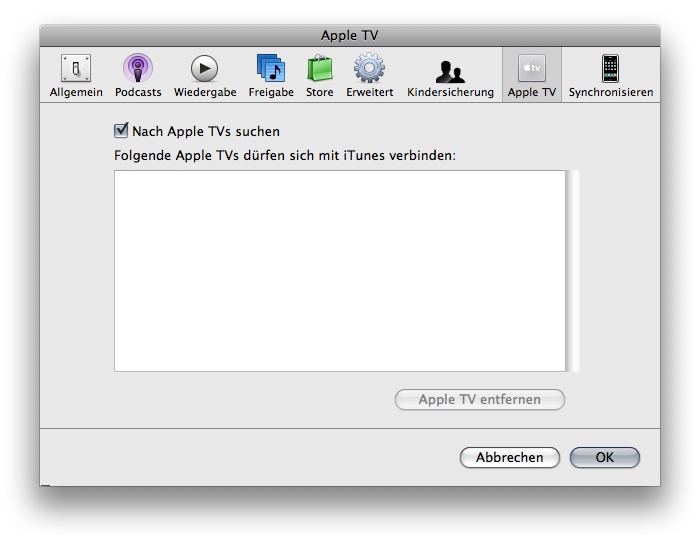Click the list's vertical scrollbar track
Image resolution: width=700 pixels, height=541 pixels.
pyautogui.click(x=572, y=271)
